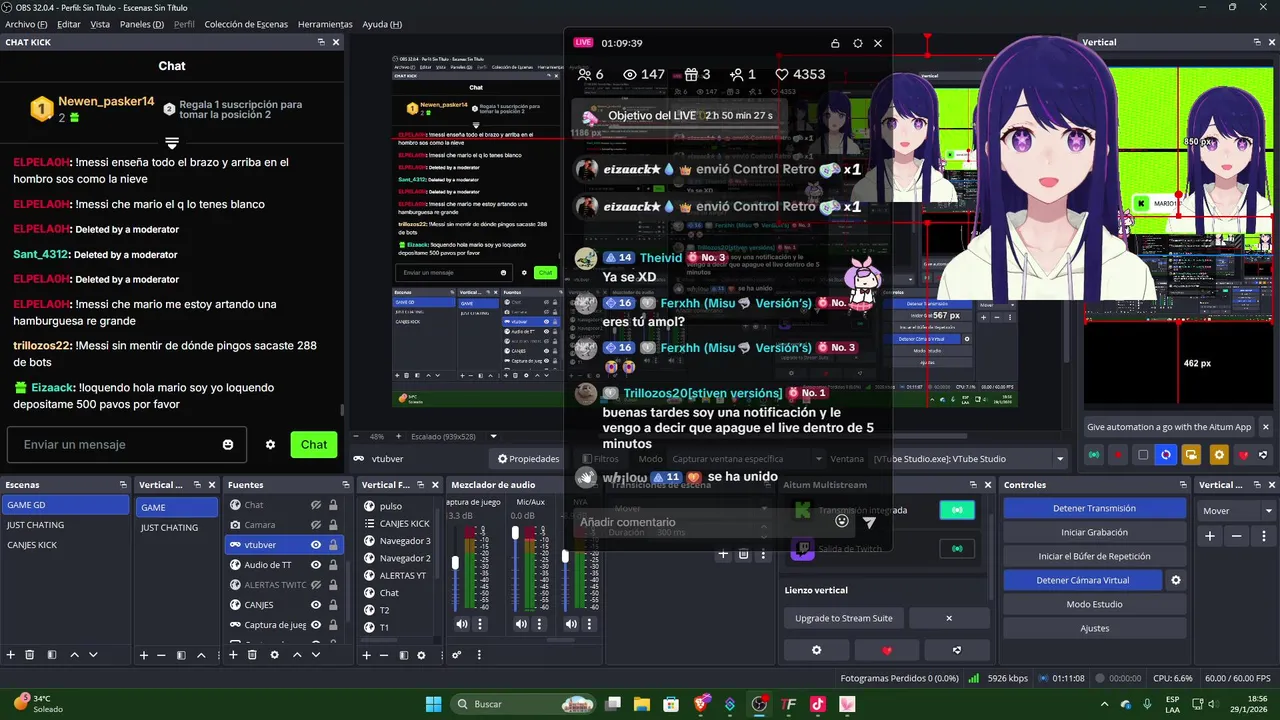The width and height of the screenshot is (1280, 720).
Task: Show hidden system tray icons chevron
Action: [x=1104, y=704]
